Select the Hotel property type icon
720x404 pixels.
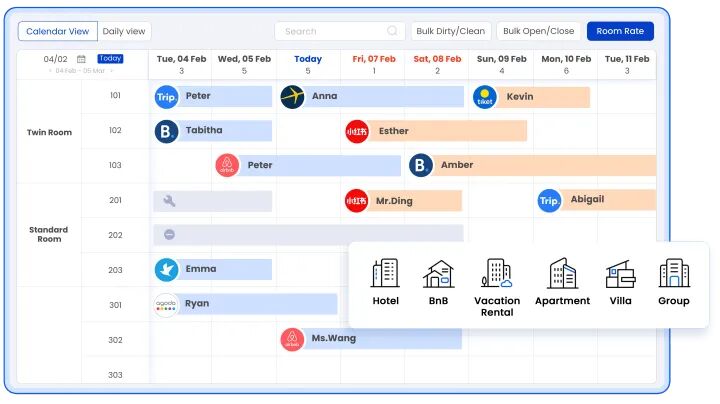coord(385,274)
